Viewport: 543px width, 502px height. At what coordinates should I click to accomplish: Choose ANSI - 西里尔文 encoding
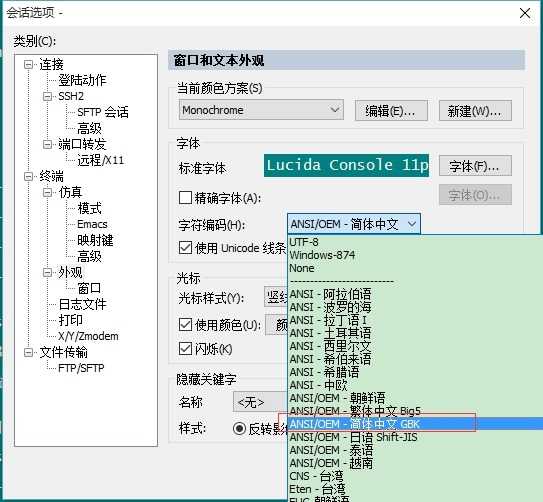[415, 346]
